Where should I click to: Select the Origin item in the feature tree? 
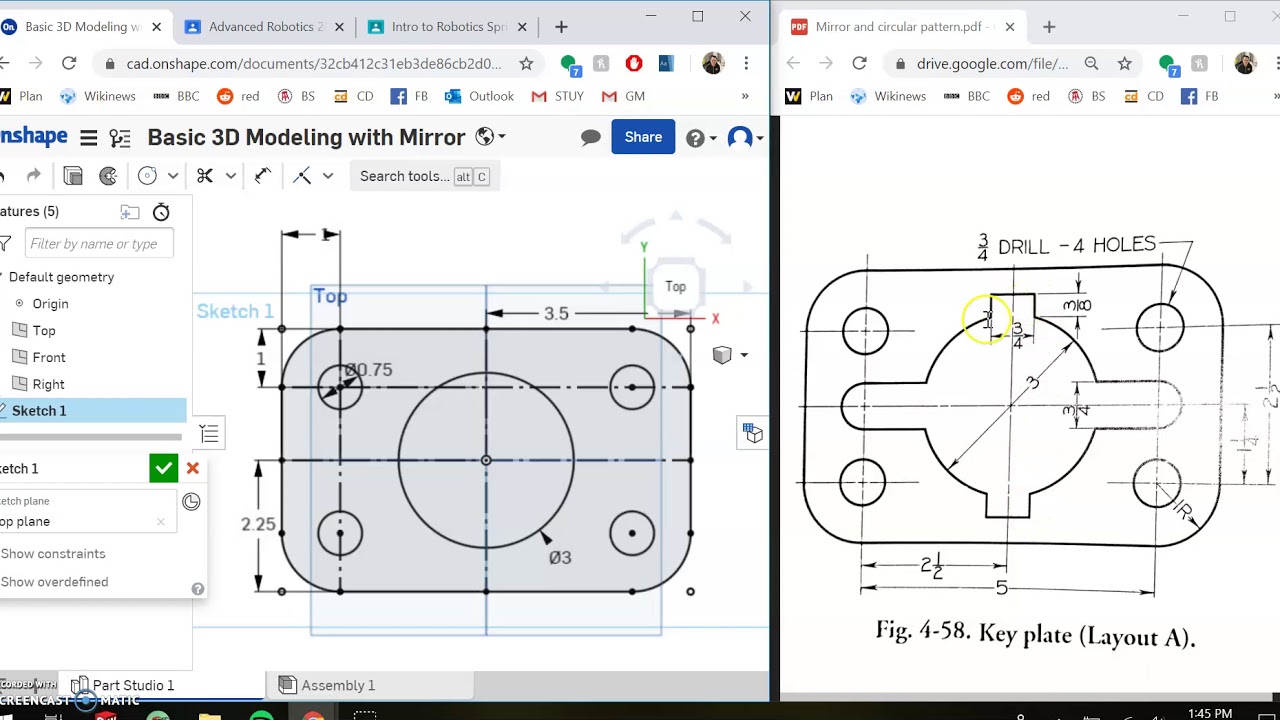click(x=50, y=304)
